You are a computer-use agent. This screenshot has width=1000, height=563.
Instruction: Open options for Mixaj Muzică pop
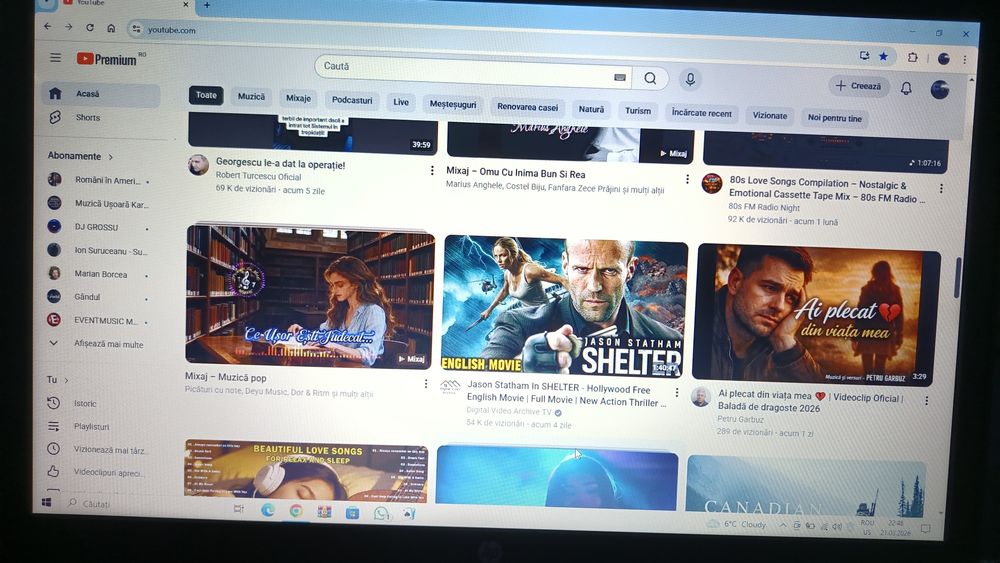pyautogui.click(x=425, y=383)
